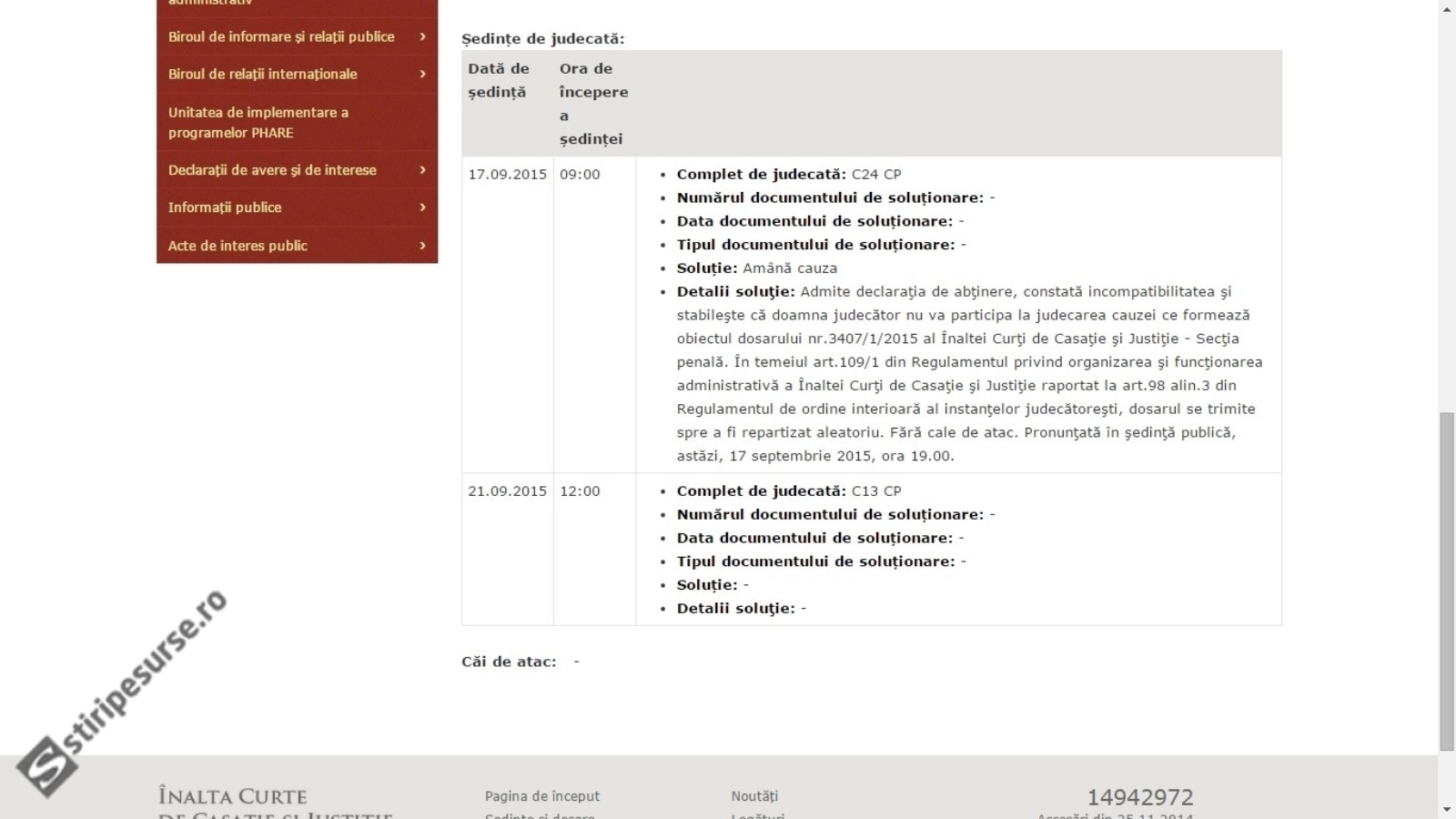
Task: Click the stiripesurse.ro watermark logo
Action: pyautogui.click(x=123, y=692)
